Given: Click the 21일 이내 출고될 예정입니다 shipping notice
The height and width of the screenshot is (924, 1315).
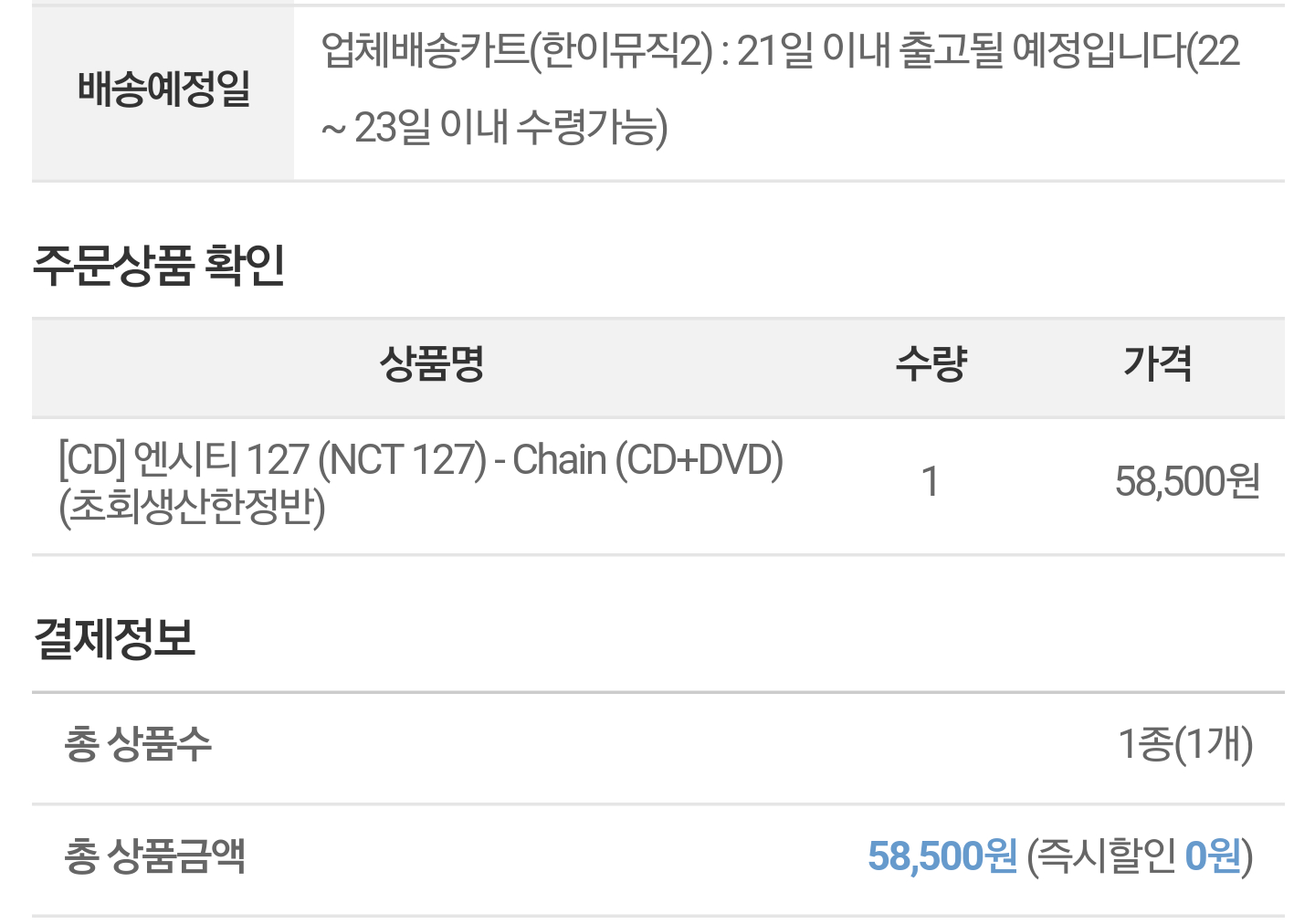Looking at the screenshot, I should (959, 51).
